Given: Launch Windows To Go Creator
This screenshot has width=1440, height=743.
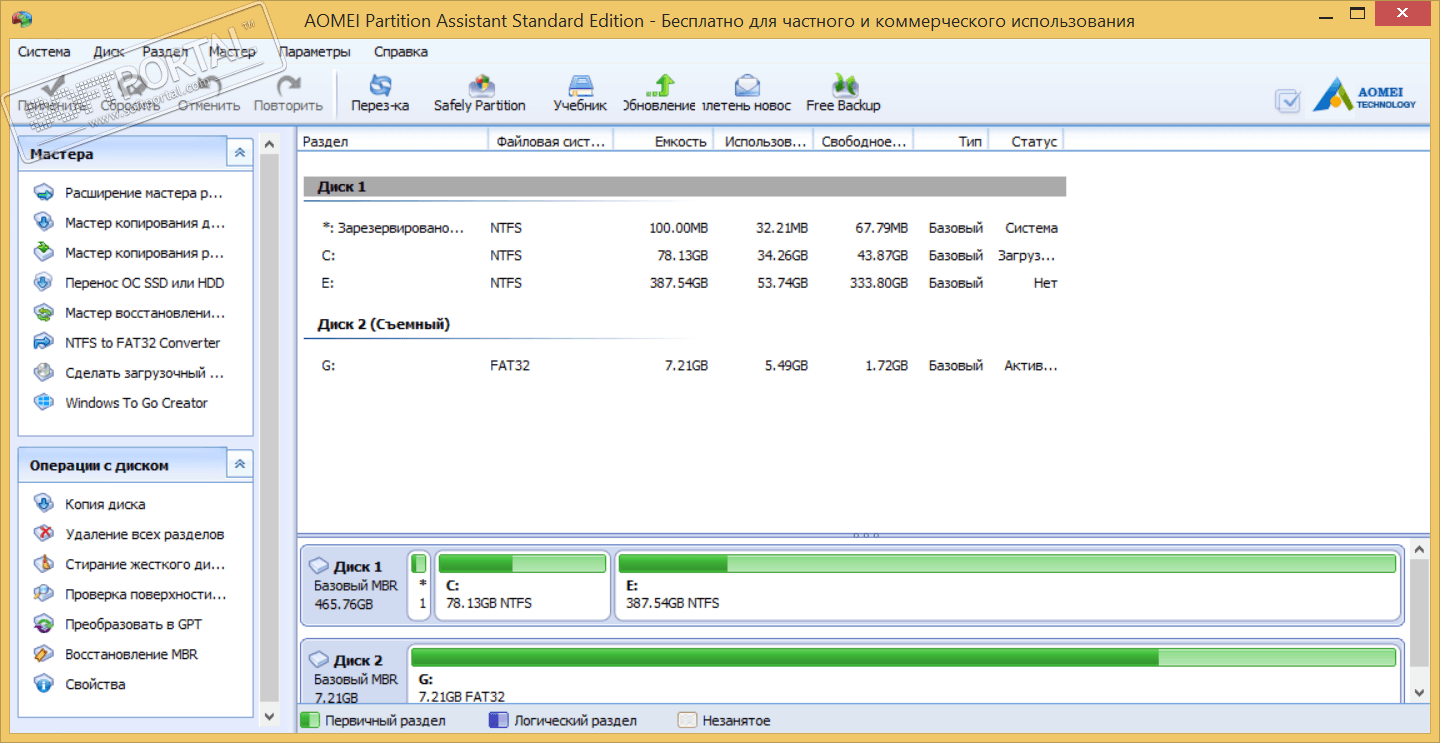Looking at the screenshot, I should pos(120,403).
